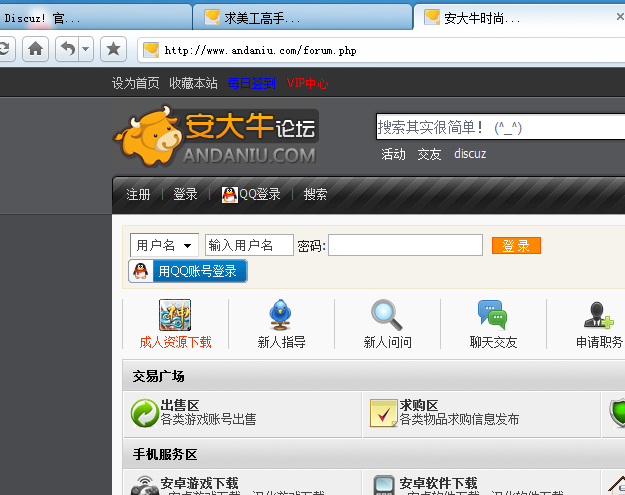Image resolution: width=625 pixels, height=495 pixels.
Task: Open the 搜索 navigation item
Action: [x=315, y=194]
